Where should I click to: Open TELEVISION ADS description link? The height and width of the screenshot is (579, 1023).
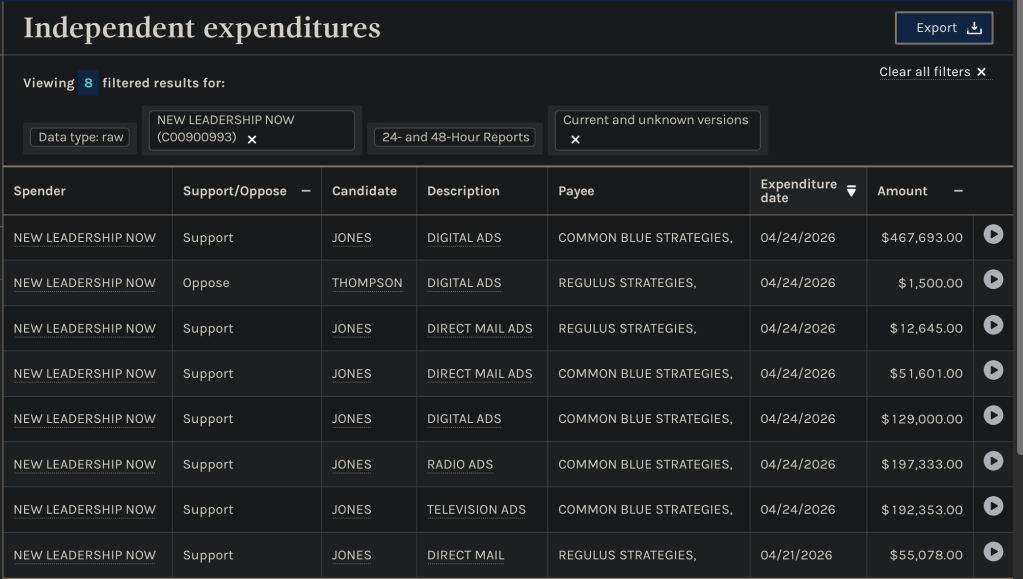[x=476, y=509]
